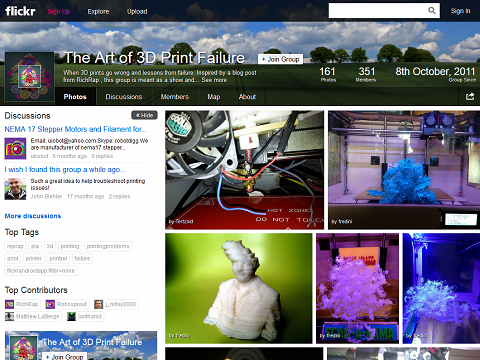This screenshot has width=480, height=360.
Task: Click the 161 Photos count
Action: (327, 74)
